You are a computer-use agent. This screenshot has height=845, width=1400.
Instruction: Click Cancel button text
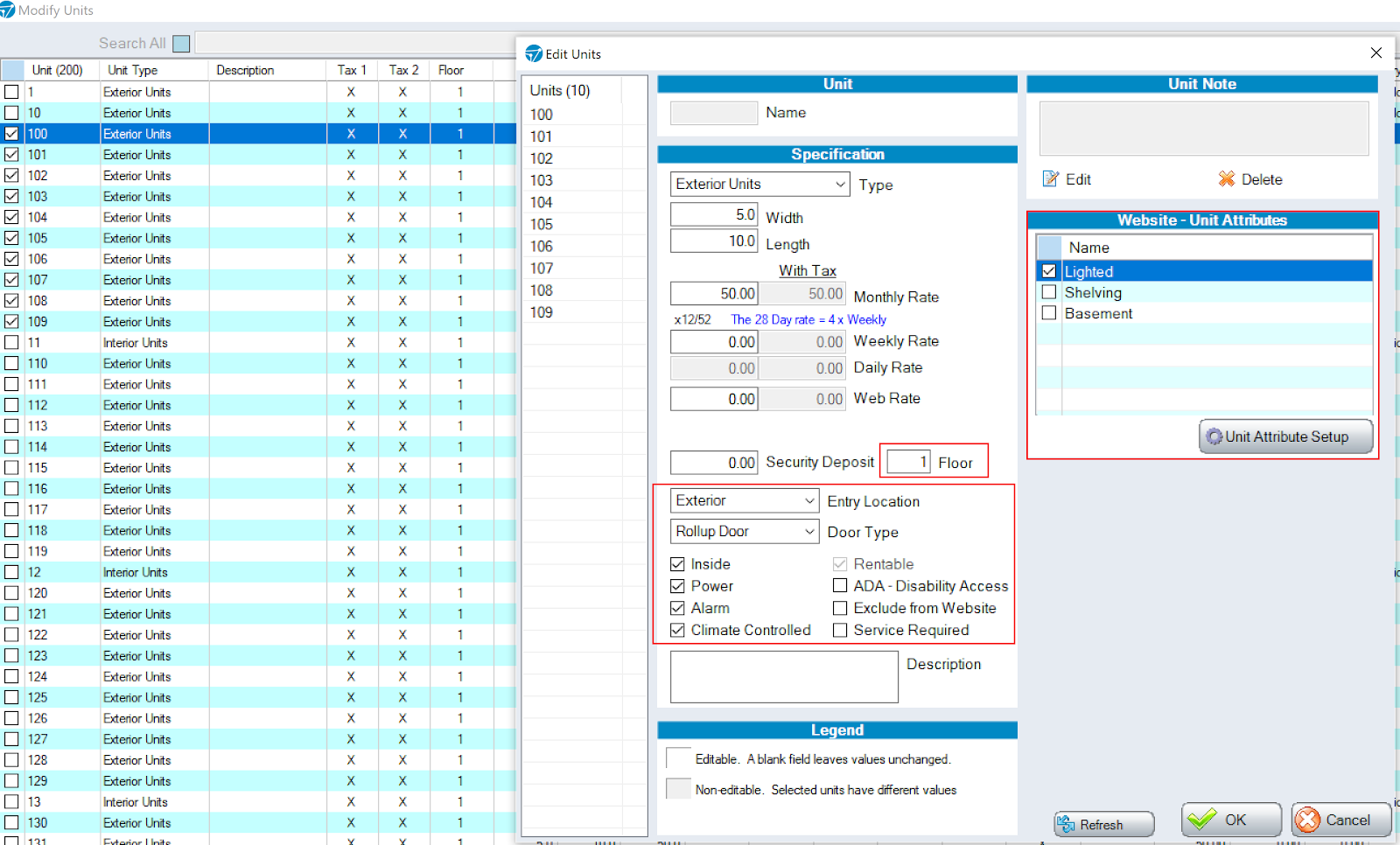point(1347,821)
